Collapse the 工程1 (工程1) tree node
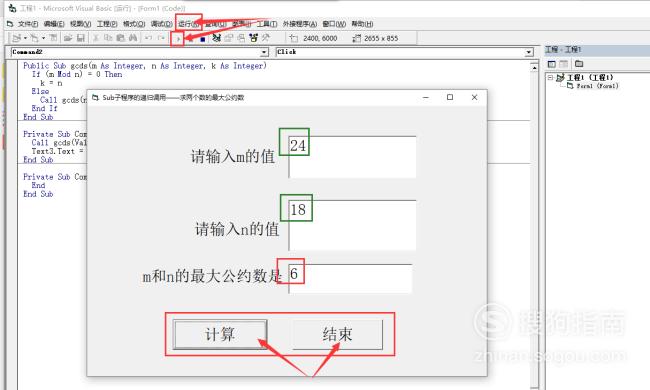 [x=550, y=78]
